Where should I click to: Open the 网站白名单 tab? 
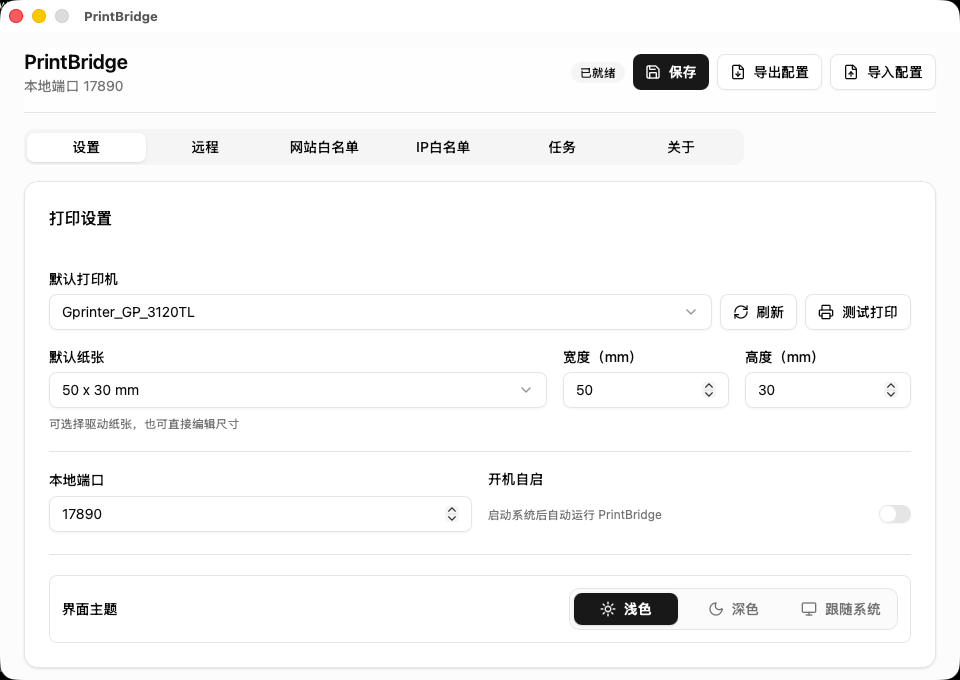(x=324, y=148)
